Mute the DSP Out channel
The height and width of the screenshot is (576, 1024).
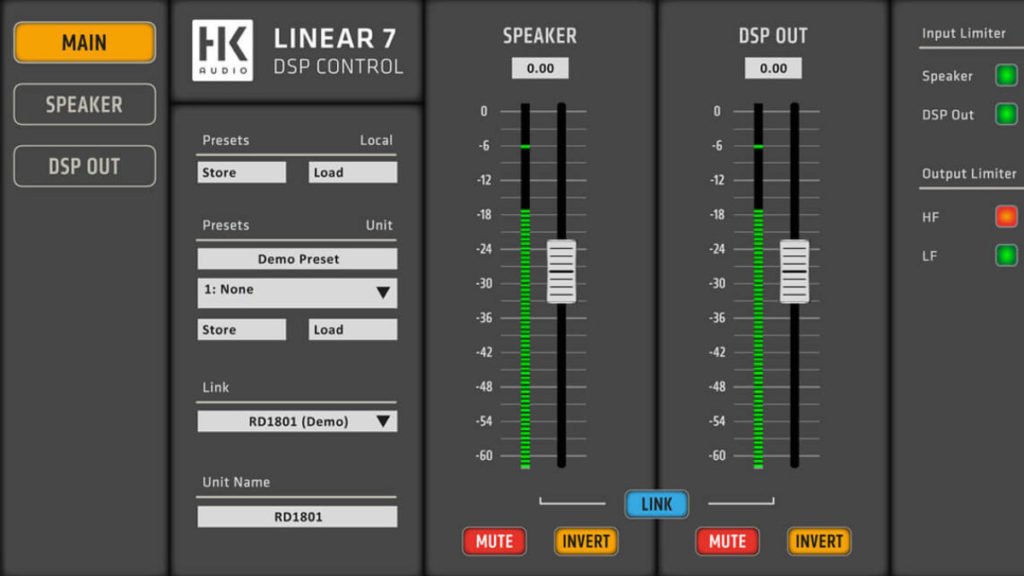pyautogui.click(x=728, y=541)
